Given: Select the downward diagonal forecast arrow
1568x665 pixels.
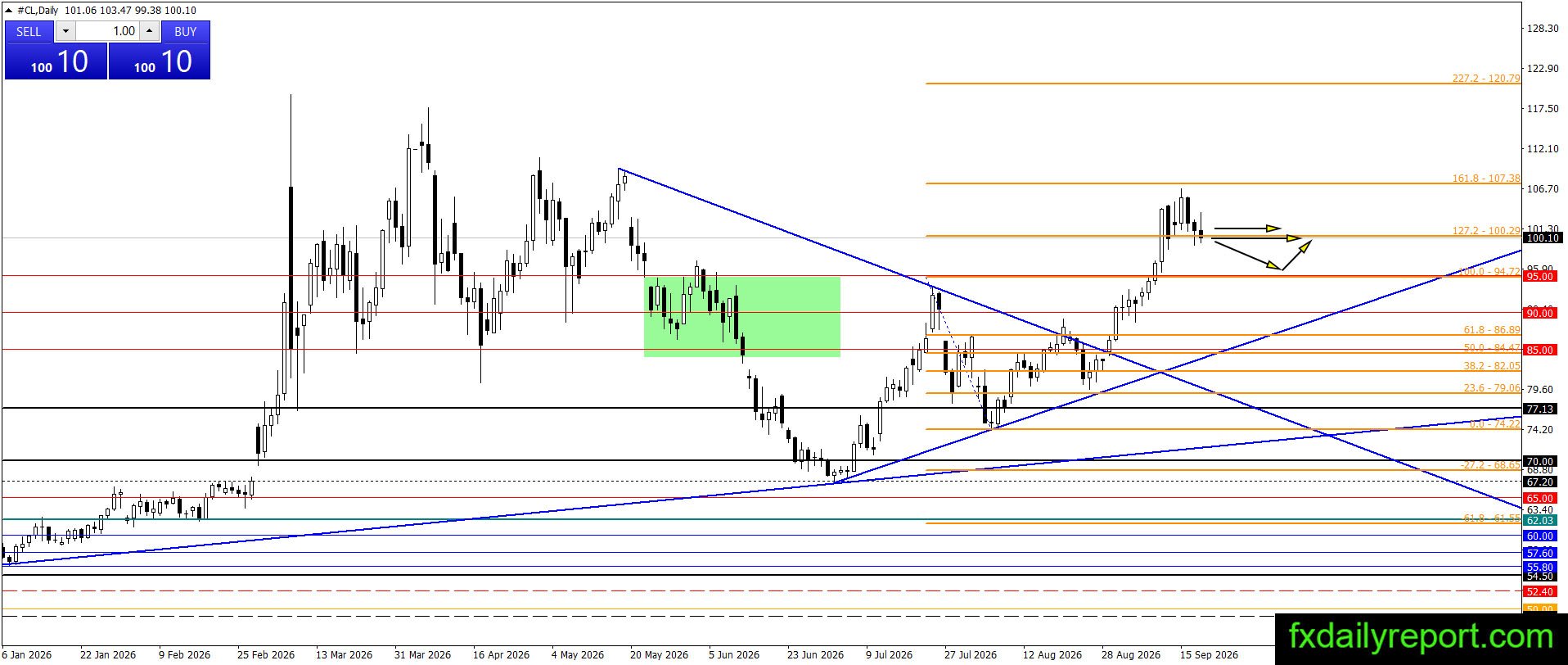Looking at the screenshot, I should point(1245,253).
